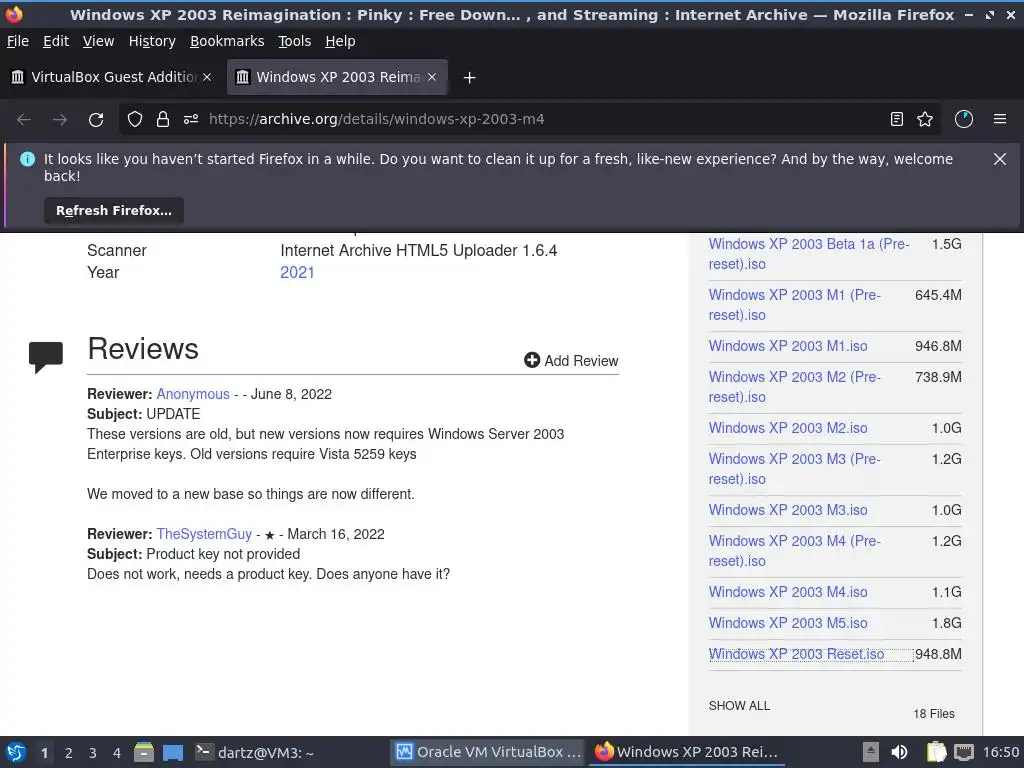Screen dimensions: 1024x768
Task: Close the Windows XP 2003 Reimagination tab
Action: (432, 77)
